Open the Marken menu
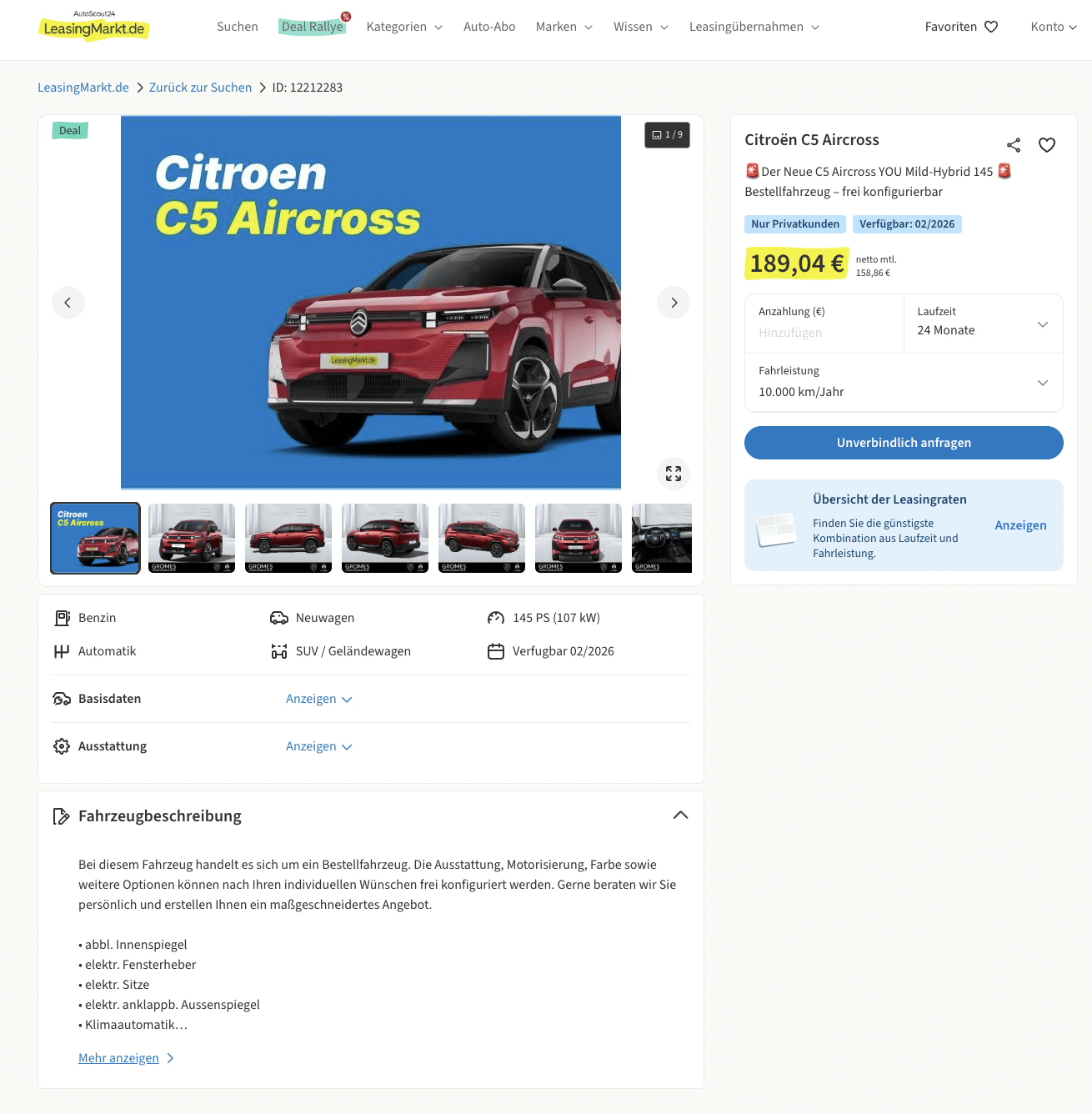Viewport: 1092px width, 1114px height. point(564,27)
